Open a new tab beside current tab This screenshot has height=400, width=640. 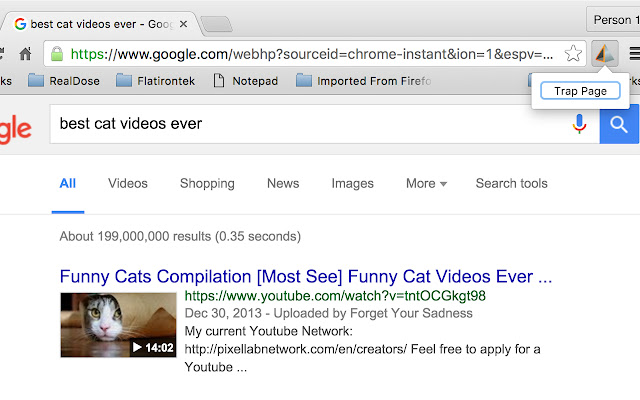click(217, 24)
